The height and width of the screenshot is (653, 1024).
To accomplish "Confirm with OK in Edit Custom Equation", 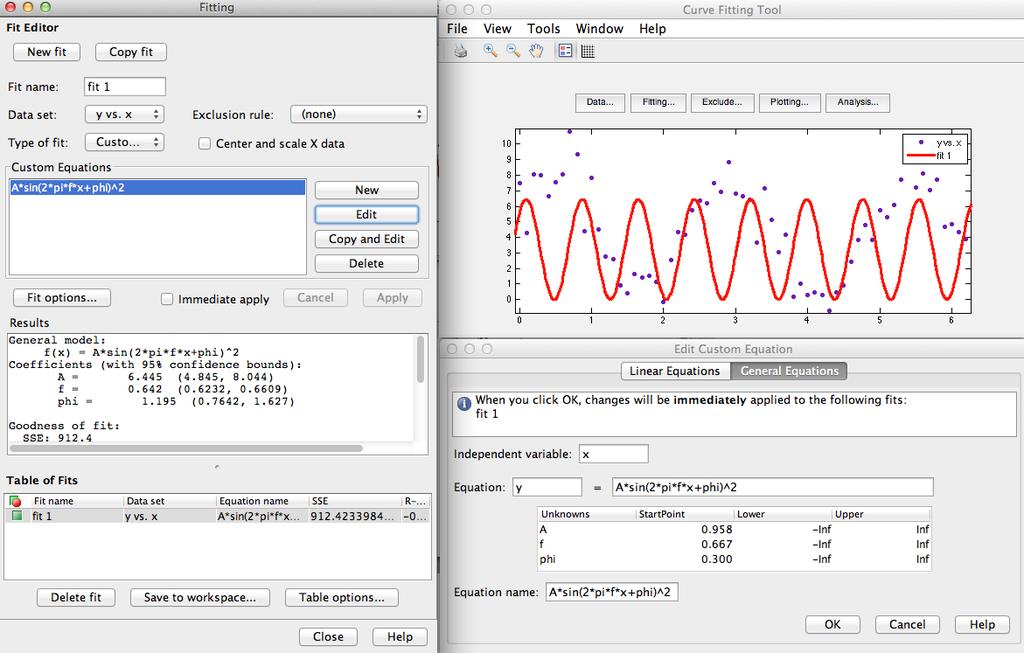I will (x=833, y=625).
